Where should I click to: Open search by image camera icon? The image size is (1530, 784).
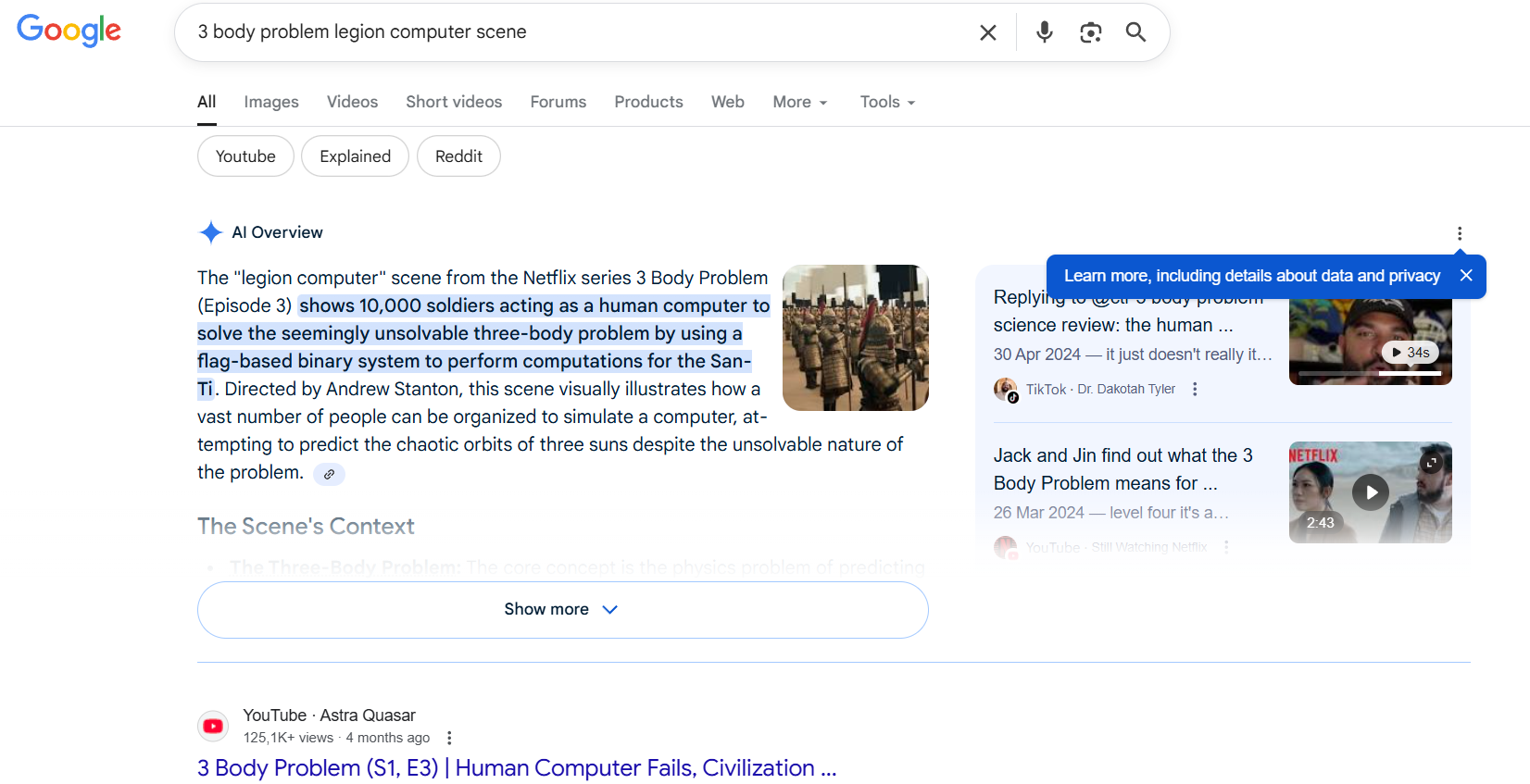click(x=1090, y=32)
